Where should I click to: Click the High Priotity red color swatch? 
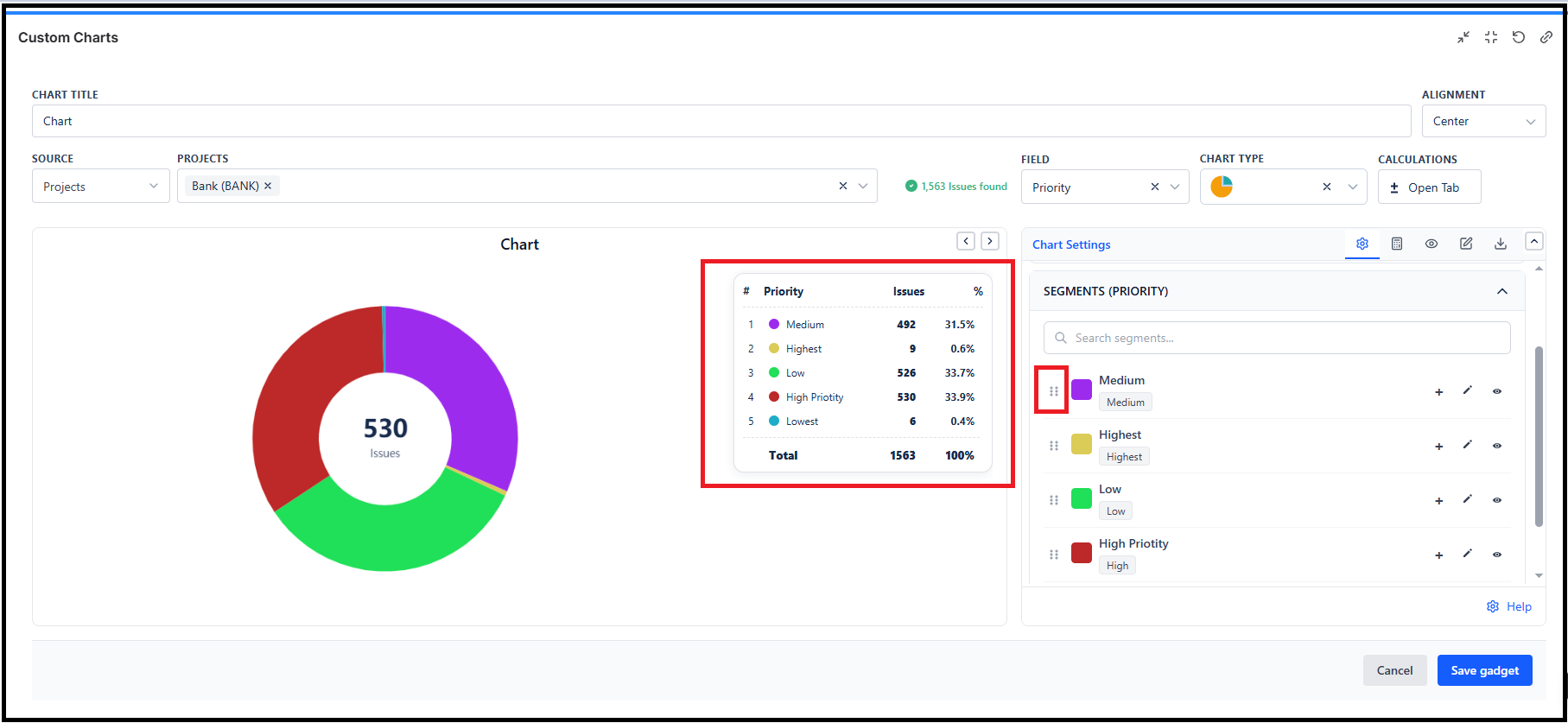pos(1082,553)
